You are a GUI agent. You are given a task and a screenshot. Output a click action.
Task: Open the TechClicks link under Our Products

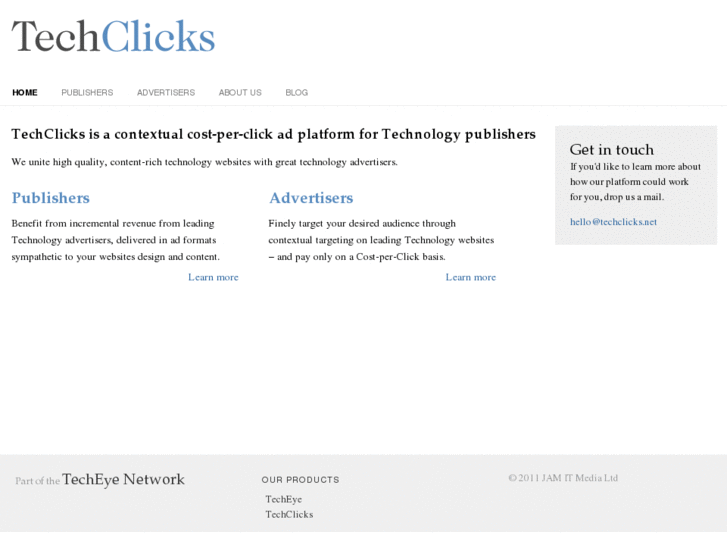pyautogui.click(x=289, y=514)
